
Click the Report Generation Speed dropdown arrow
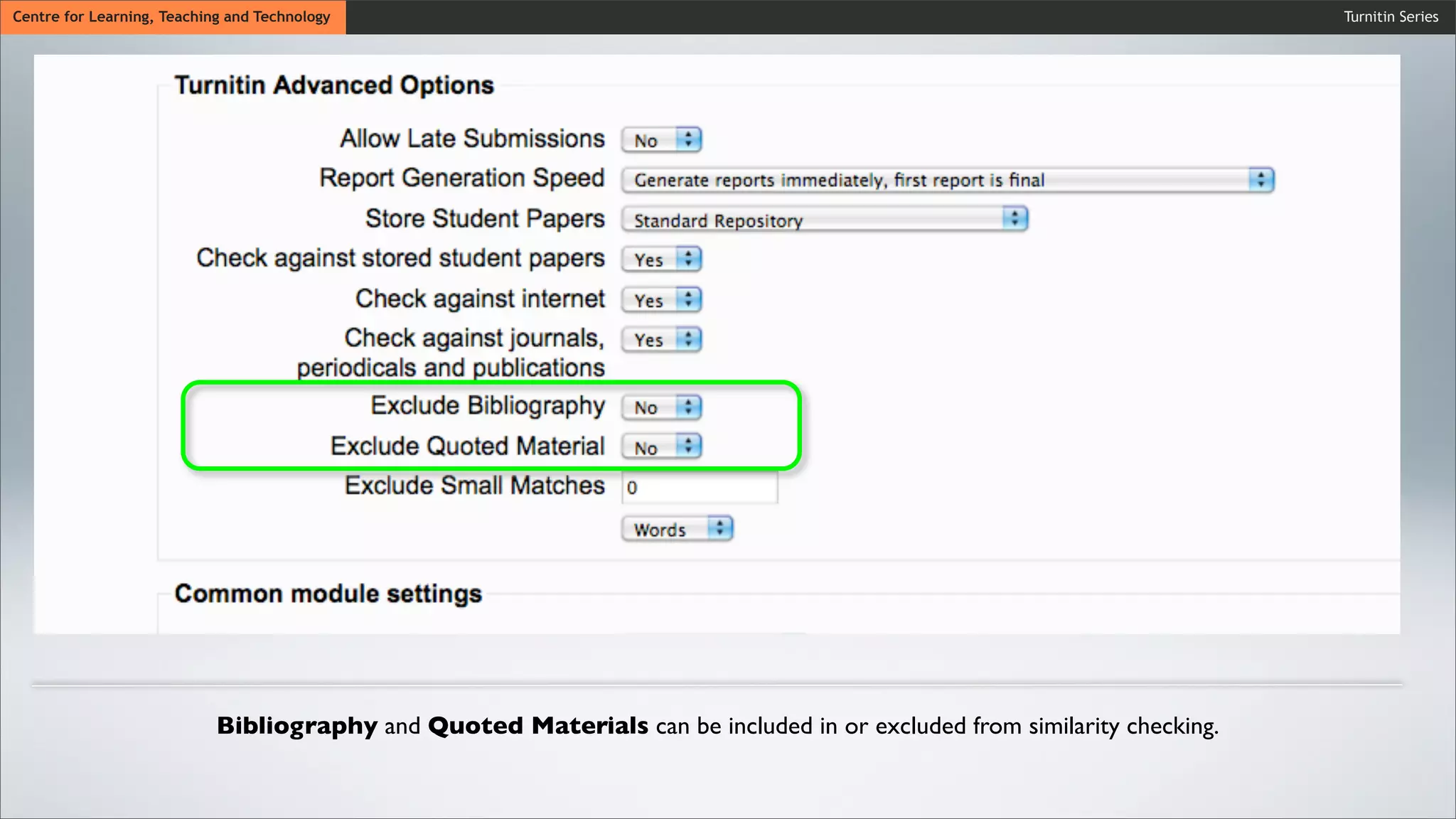(x=1260, y=180)
